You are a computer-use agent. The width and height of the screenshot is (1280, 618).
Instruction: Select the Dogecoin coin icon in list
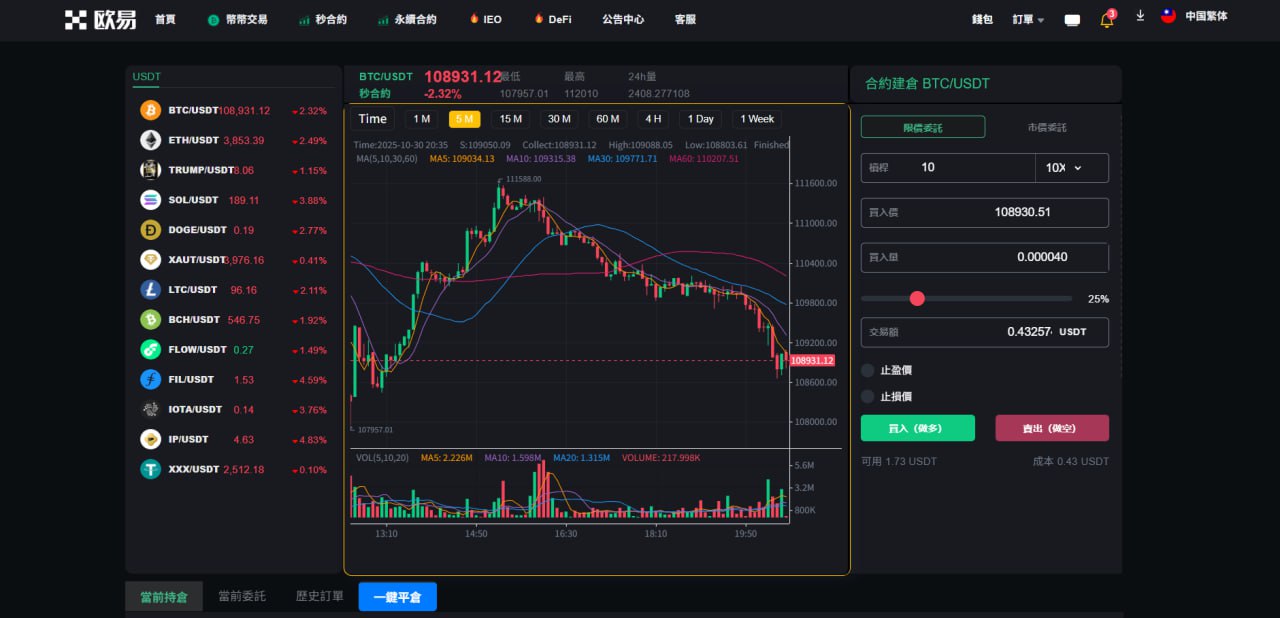coord(150,230)
